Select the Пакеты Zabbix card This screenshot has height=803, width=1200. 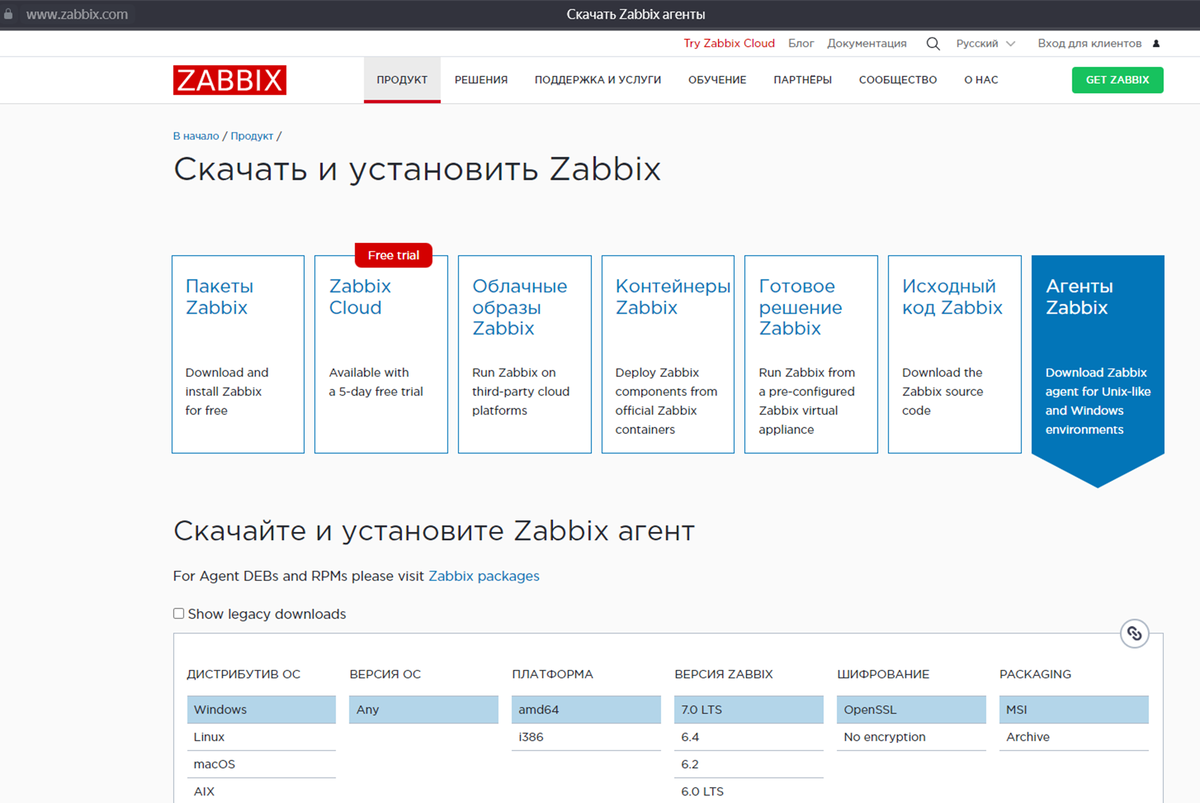click(238, 354)
